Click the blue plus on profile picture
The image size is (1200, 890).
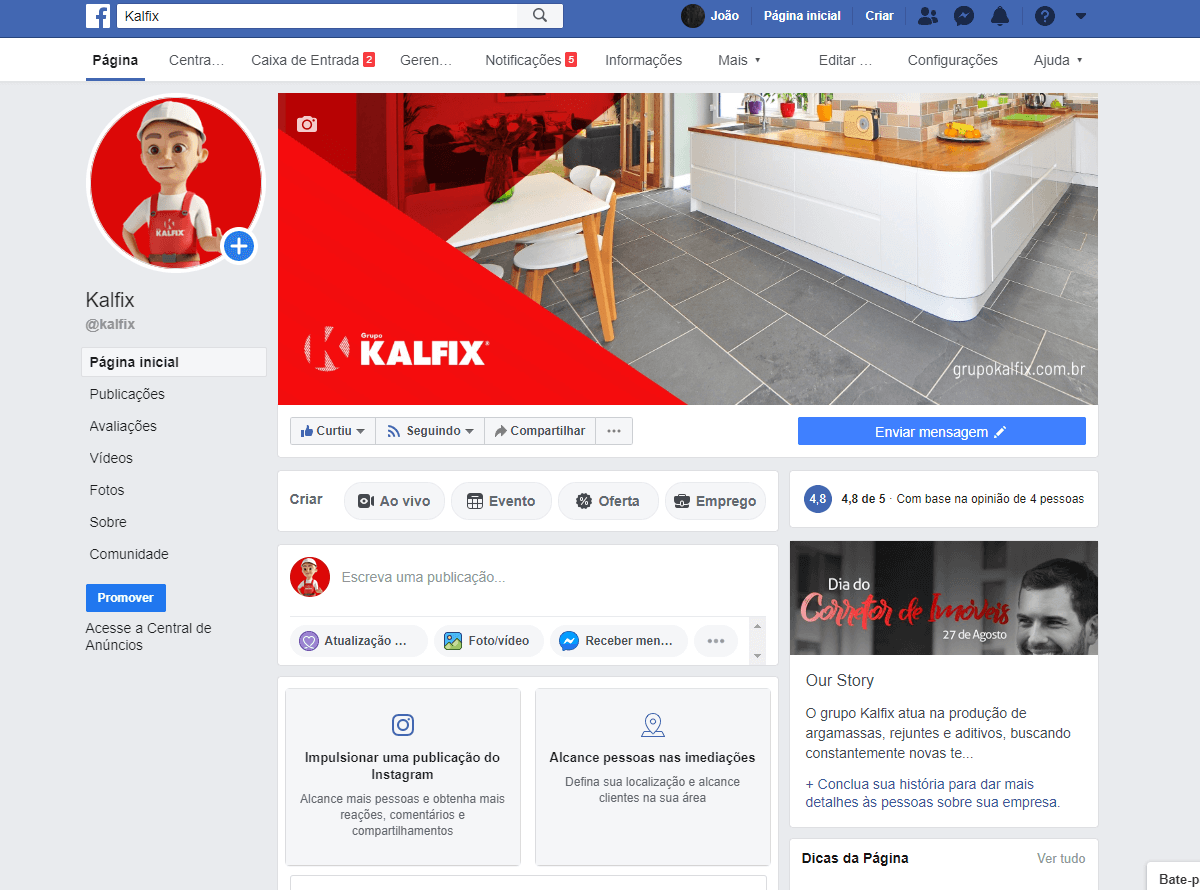[x=239, y=246]
